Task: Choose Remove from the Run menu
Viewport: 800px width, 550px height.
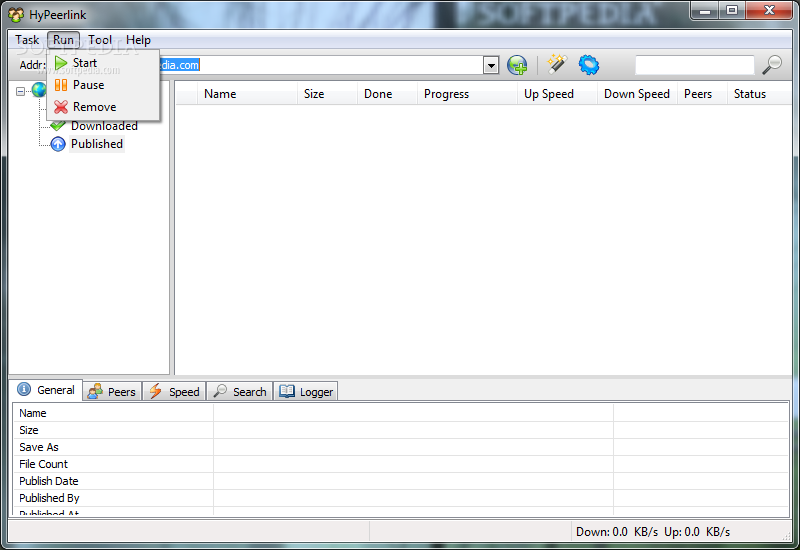Action: [x=104, y=107]
